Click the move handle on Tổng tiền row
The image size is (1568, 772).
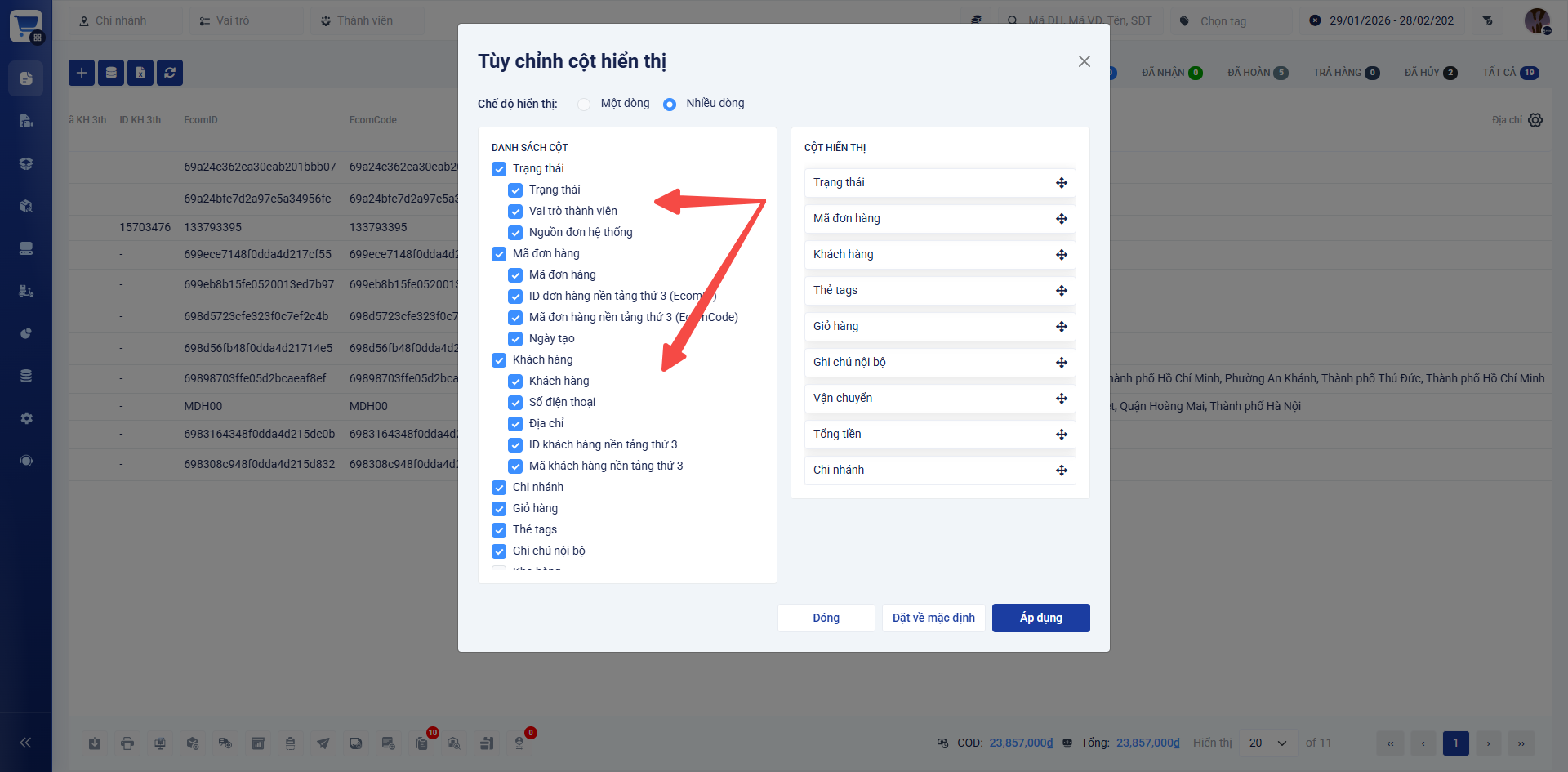coord(1061,435)
